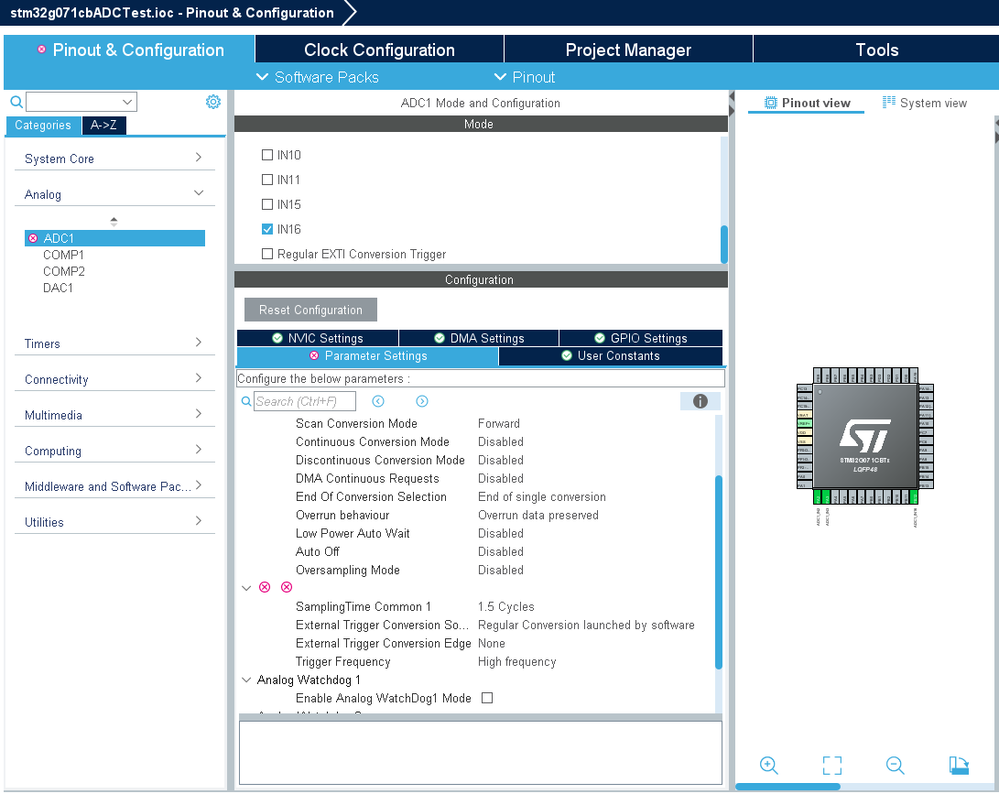Collapse the group with red error icons
999x795 pixels.
click(x=247, y=587)
